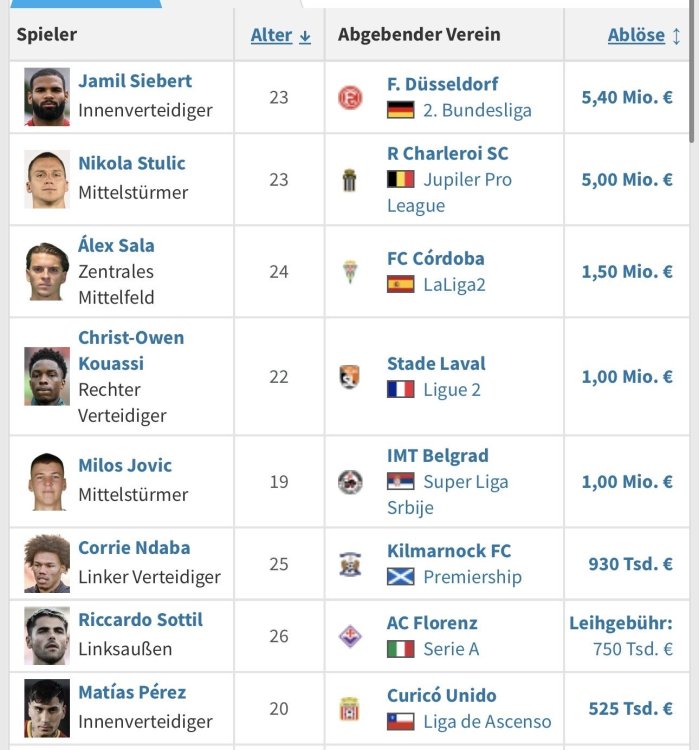Click the Stade Laval club crest

(x=349, y=377)
